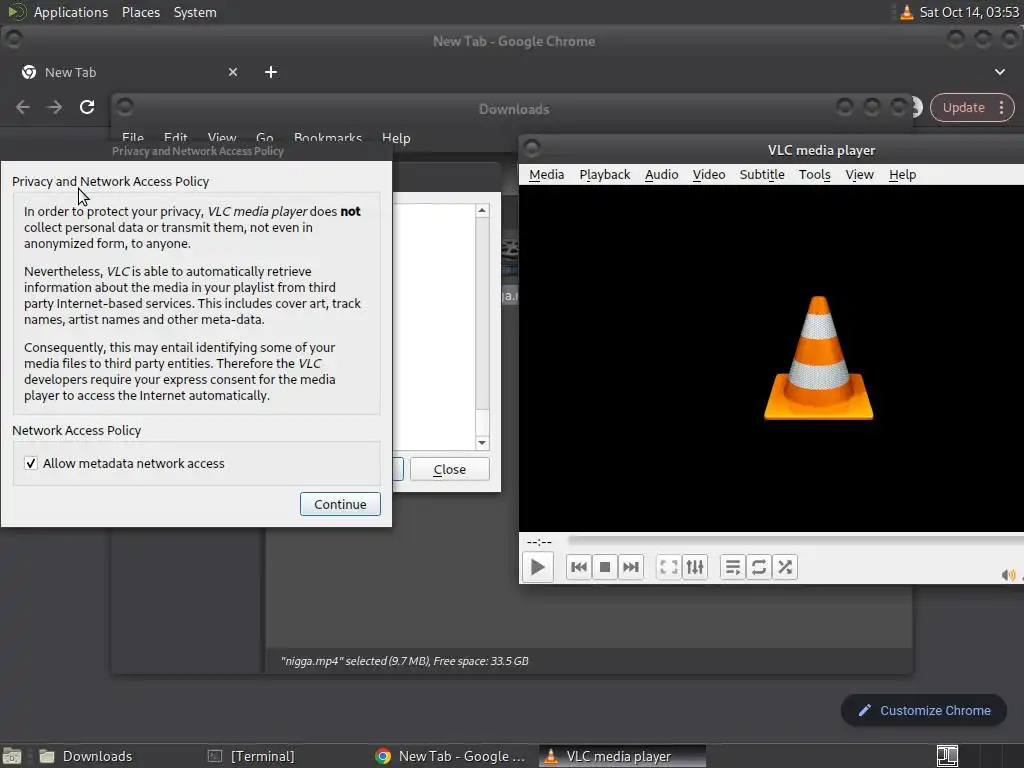Toggle VLC fullscreen mode icon

pyautogui.click(x=669, y=567)
